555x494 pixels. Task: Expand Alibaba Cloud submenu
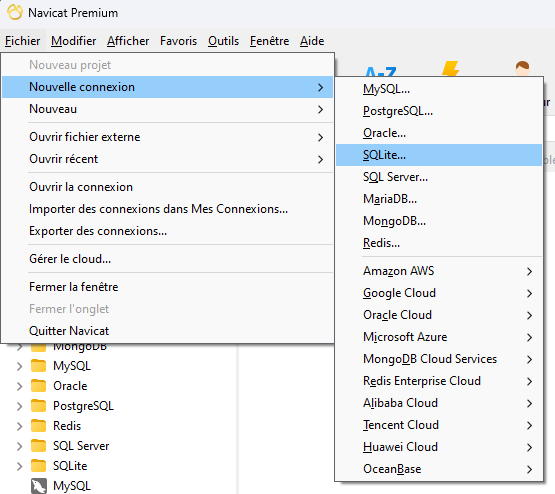[x=439, y=403]
